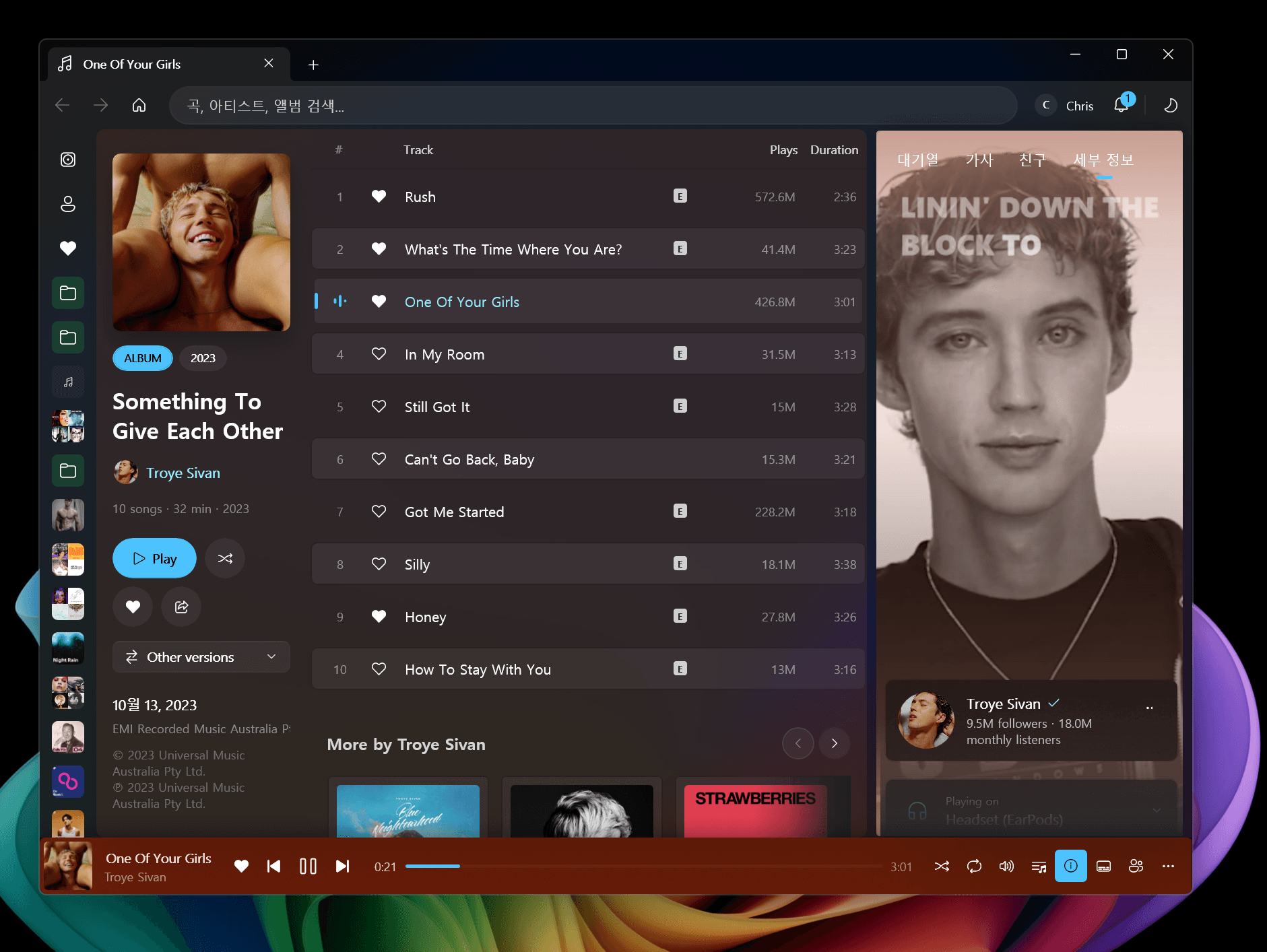Unlike the track Honey
Viewport: 1267px width, 952px height.
tap(379, 617)
